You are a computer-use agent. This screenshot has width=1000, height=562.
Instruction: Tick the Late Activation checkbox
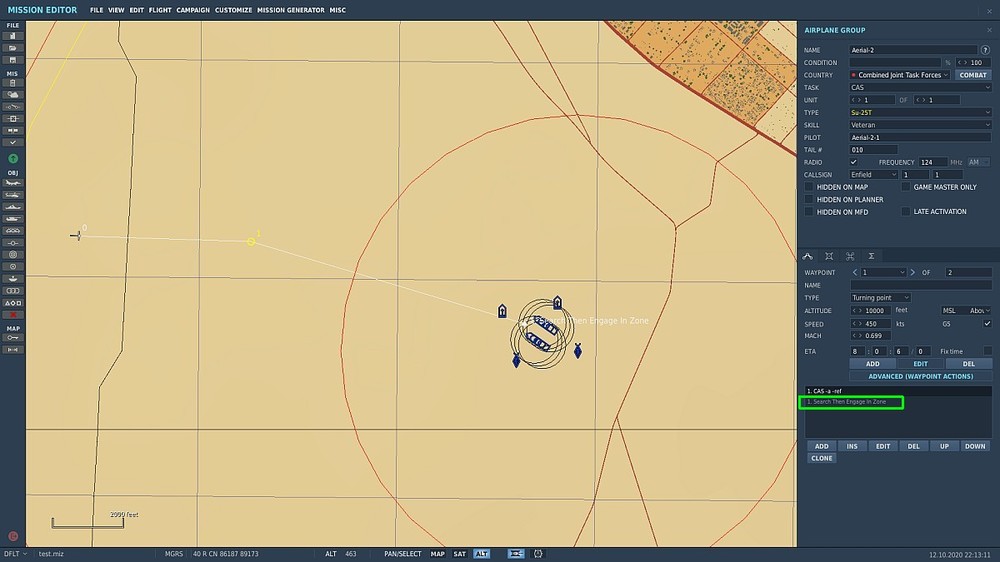[x=906, y=211]
